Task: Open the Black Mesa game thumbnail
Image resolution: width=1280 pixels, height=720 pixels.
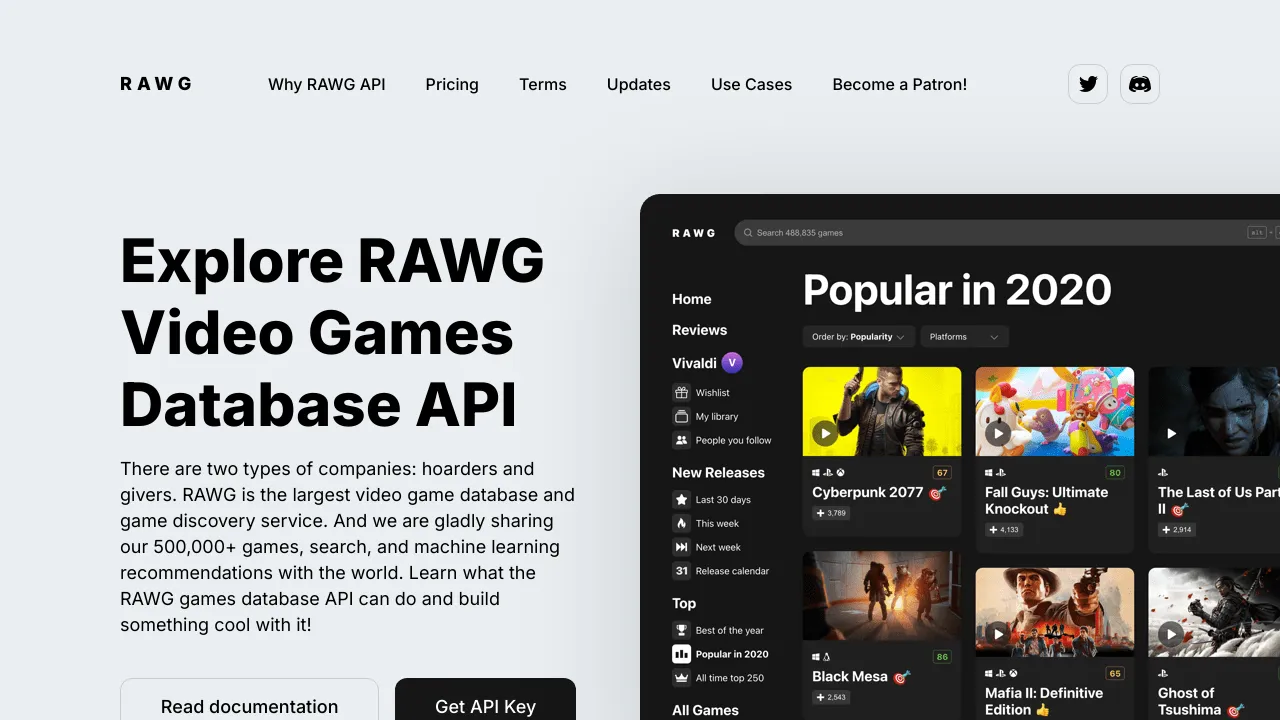Action: click(x=882, y=596)
